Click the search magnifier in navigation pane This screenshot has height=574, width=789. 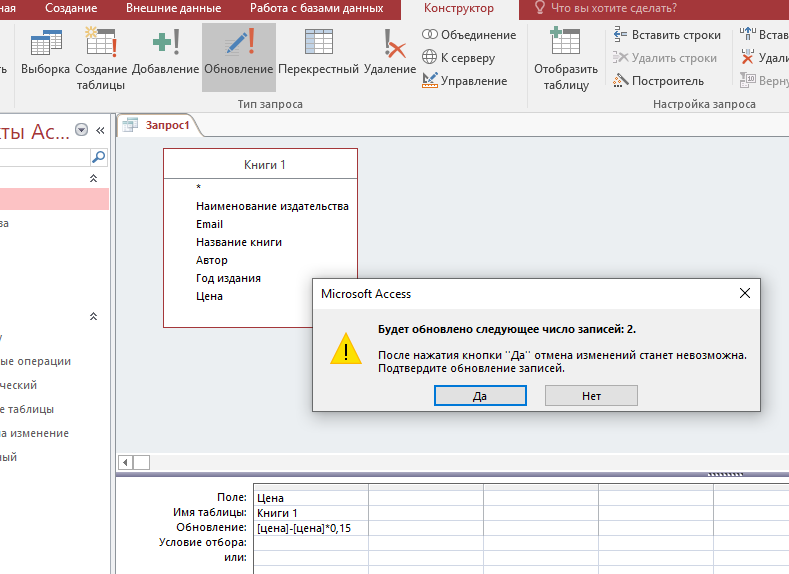pyautogui.click(x=99, y=157)
